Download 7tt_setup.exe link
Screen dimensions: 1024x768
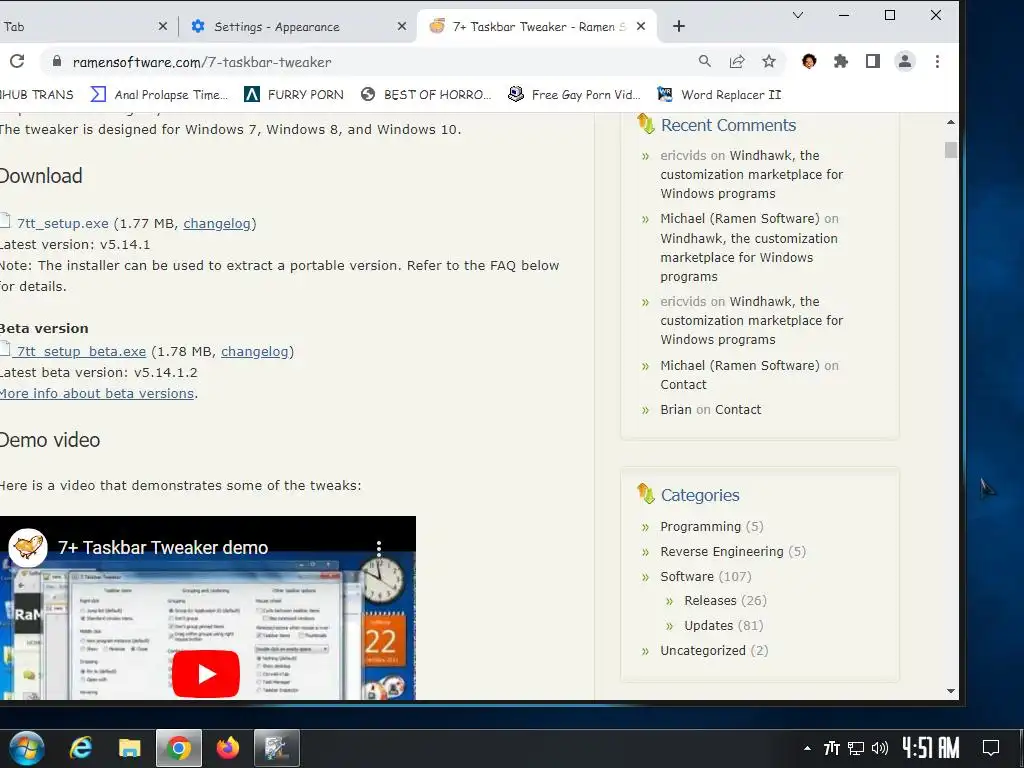point(63,223)
